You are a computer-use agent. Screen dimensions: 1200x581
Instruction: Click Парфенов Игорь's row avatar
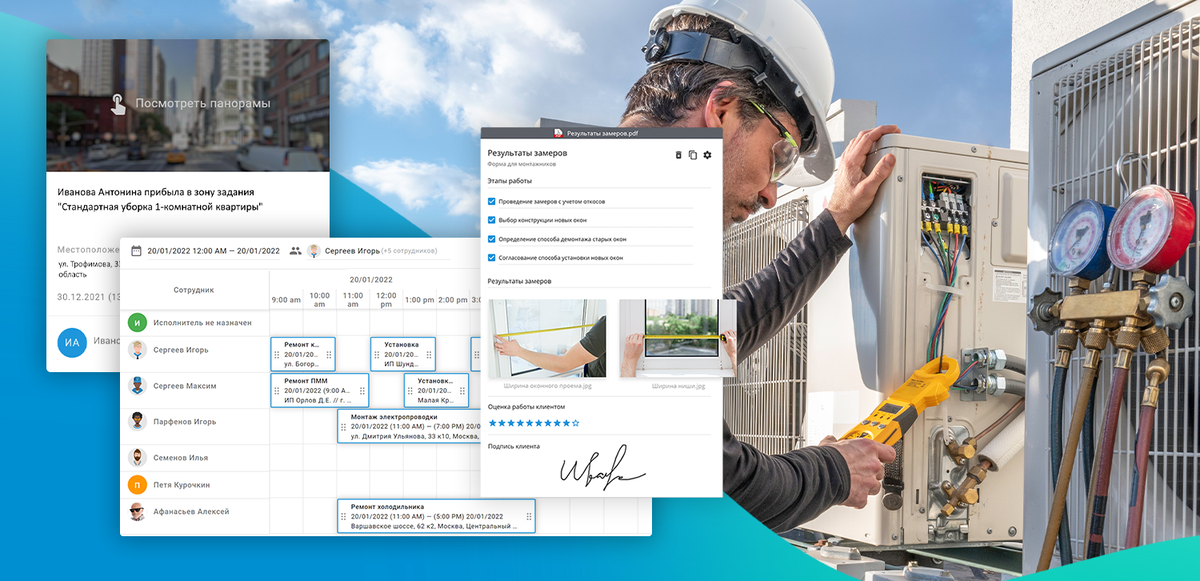pos(138,421)
